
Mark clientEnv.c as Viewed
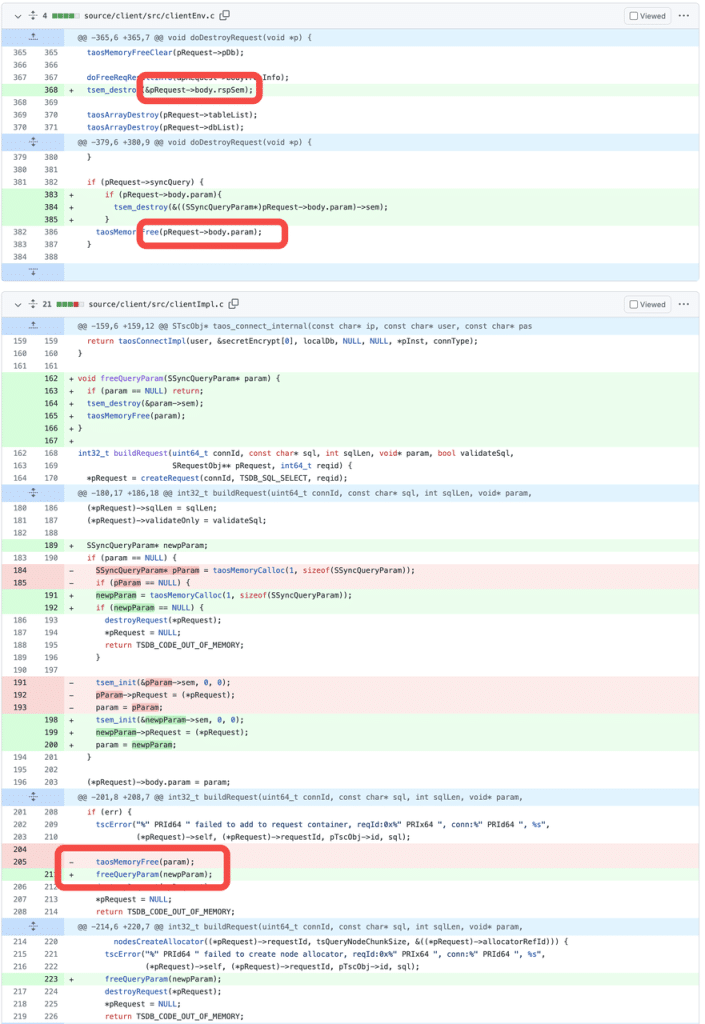[646, 16]
